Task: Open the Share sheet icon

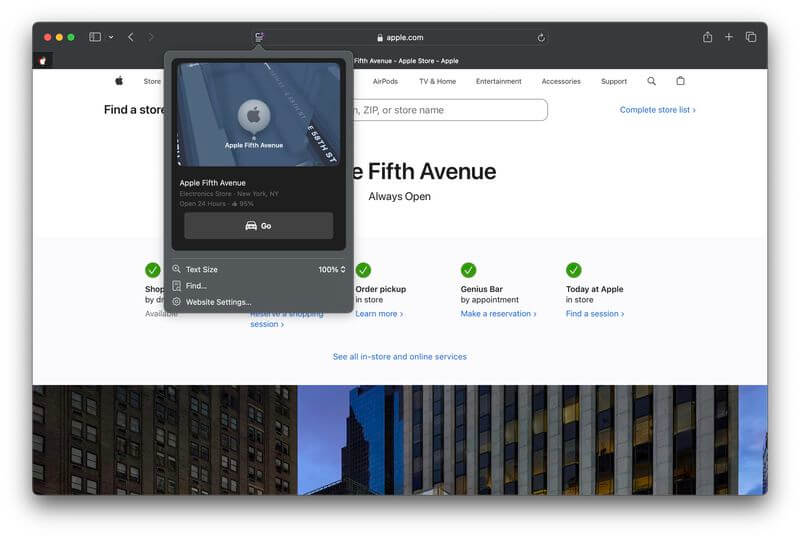Action: click(x=707, y=37)
